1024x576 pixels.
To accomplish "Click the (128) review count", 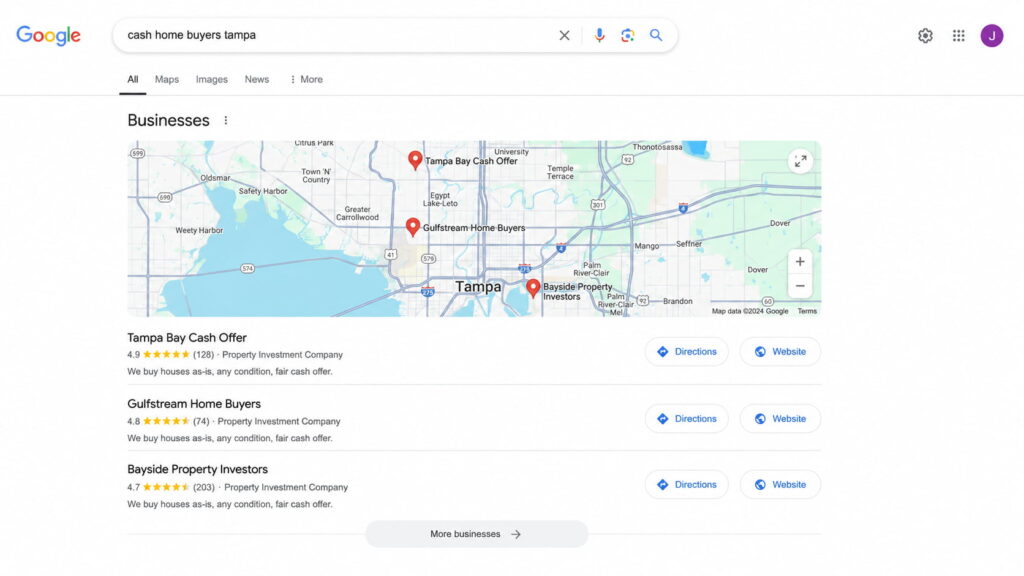I will pyautogui.click(x=203, y=355).
